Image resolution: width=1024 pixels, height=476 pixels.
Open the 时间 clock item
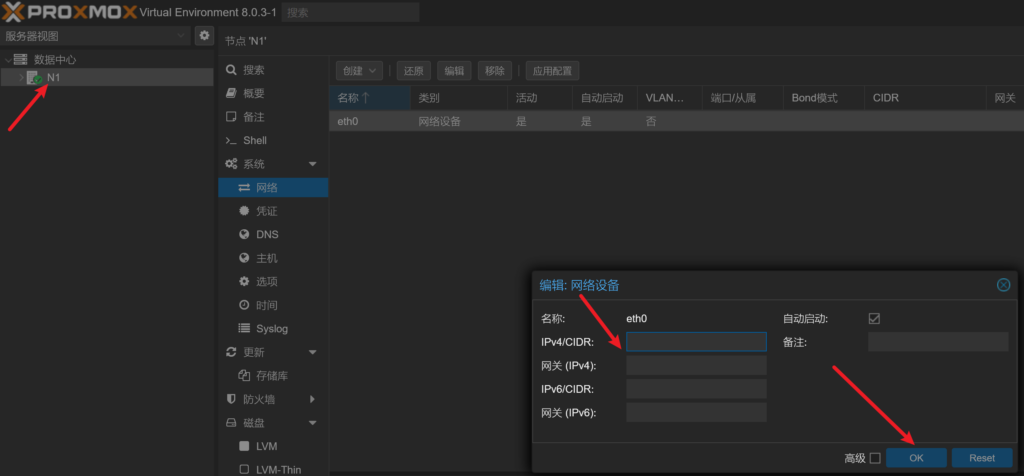[265, 305]
